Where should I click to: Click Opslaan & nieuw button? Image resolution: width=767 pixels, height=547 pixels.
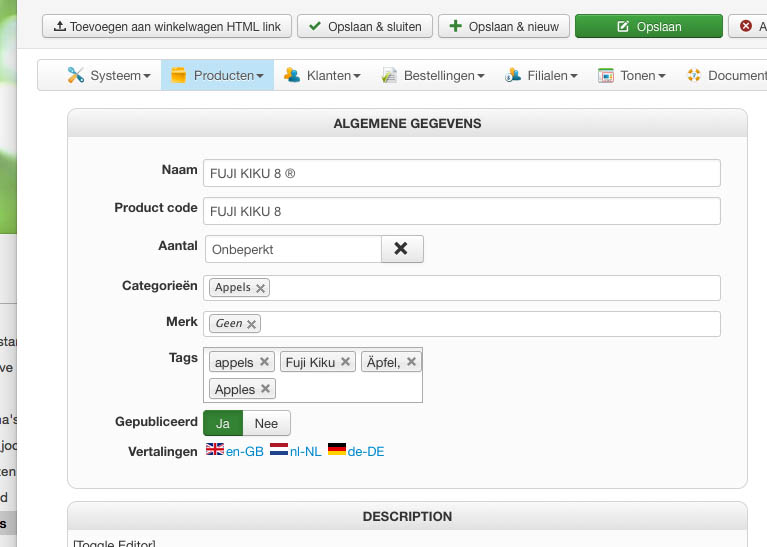coord(504,26)
